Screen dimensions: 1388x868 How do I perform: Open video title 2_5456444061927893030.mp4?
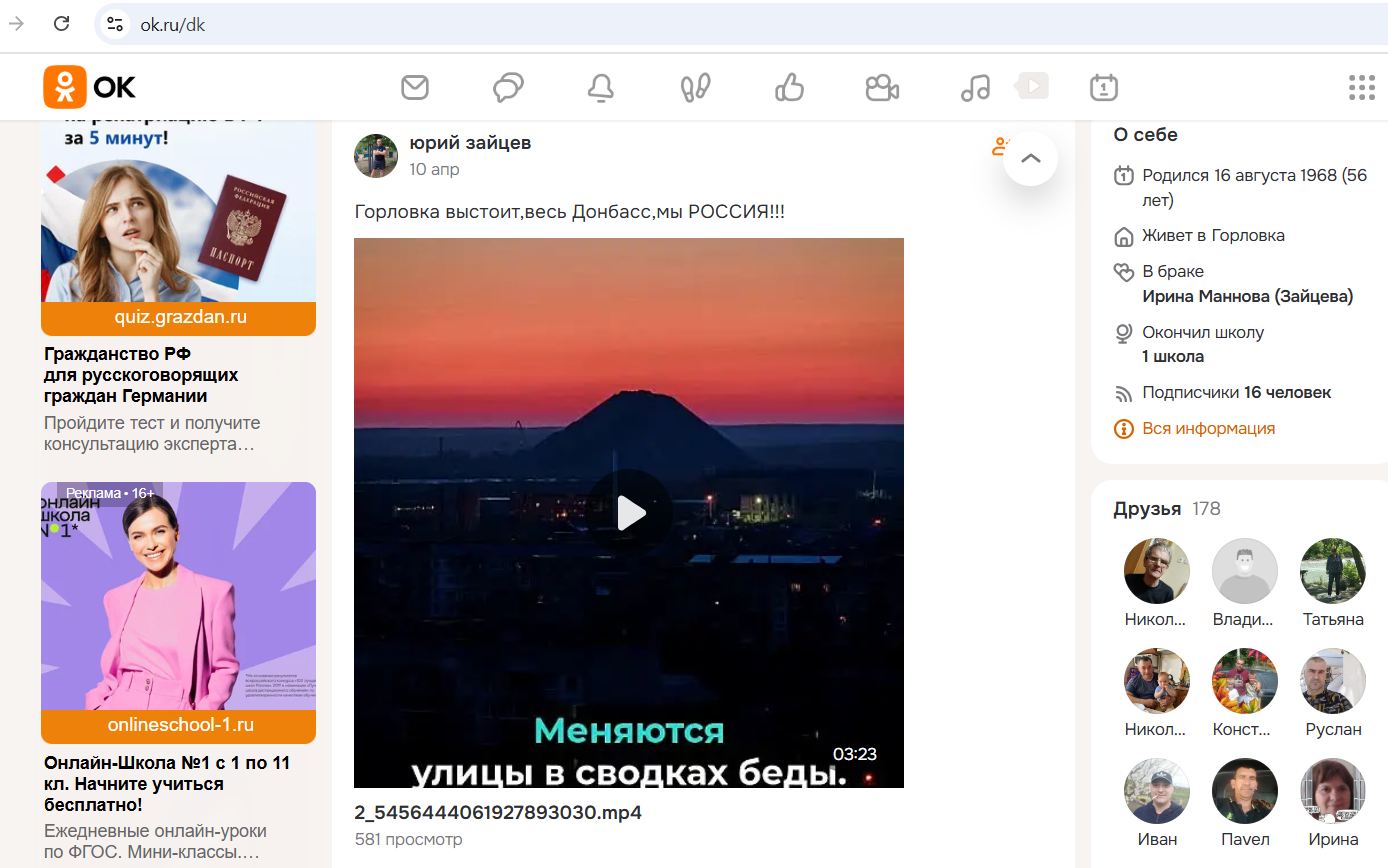(498, 812)
